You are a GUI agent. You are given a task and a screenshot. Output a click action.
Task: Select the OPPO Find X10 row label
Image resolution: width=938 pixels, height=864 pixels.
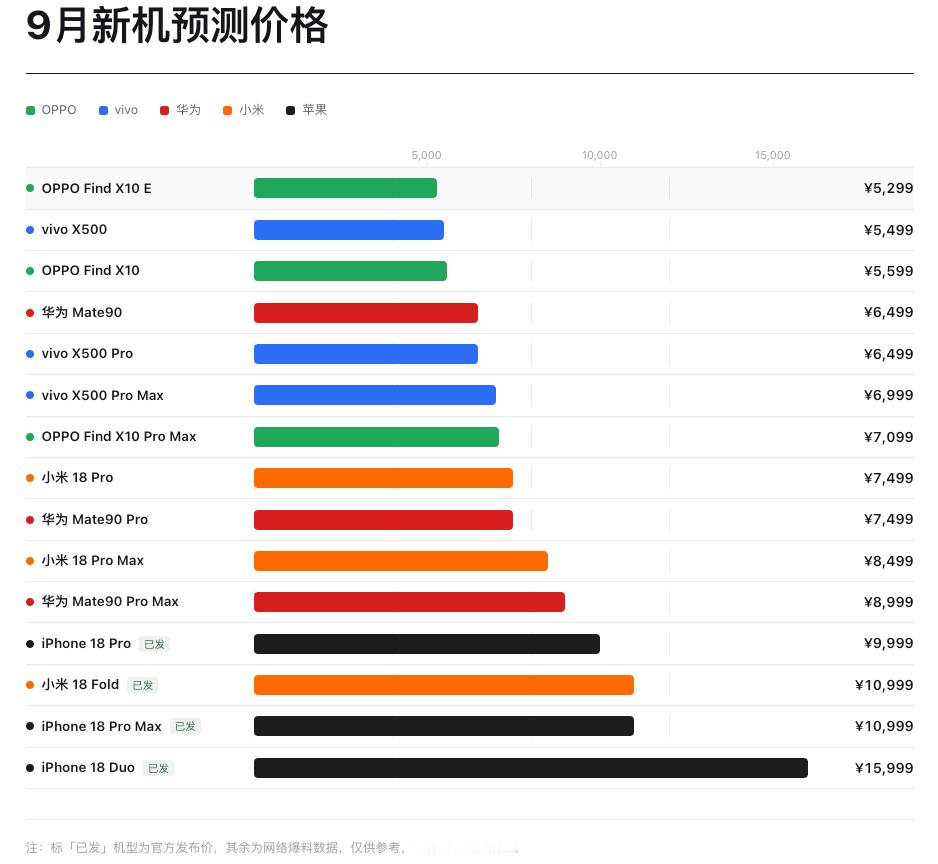tap(90, 271)
